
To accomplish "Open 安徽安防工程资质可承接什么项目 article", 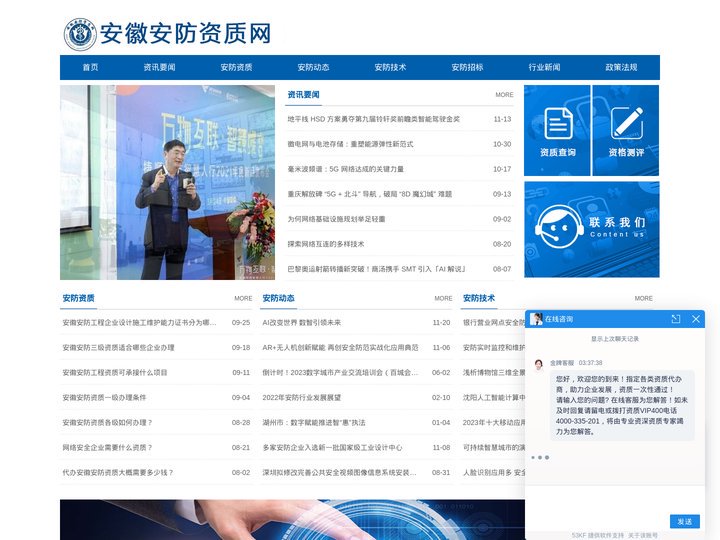I will pyautogui.click(x=115, y=373).
